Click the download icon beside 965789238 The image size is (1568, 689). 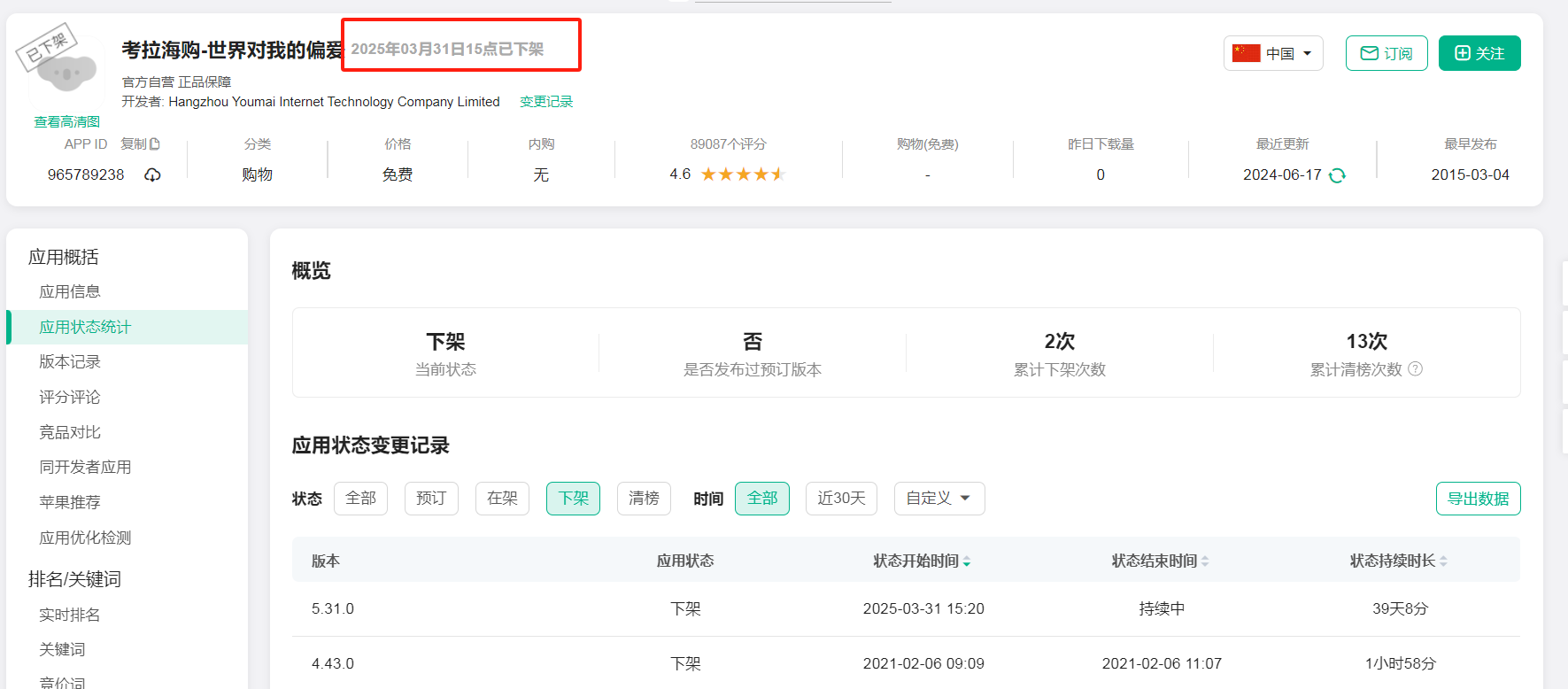tap(152, 174)
